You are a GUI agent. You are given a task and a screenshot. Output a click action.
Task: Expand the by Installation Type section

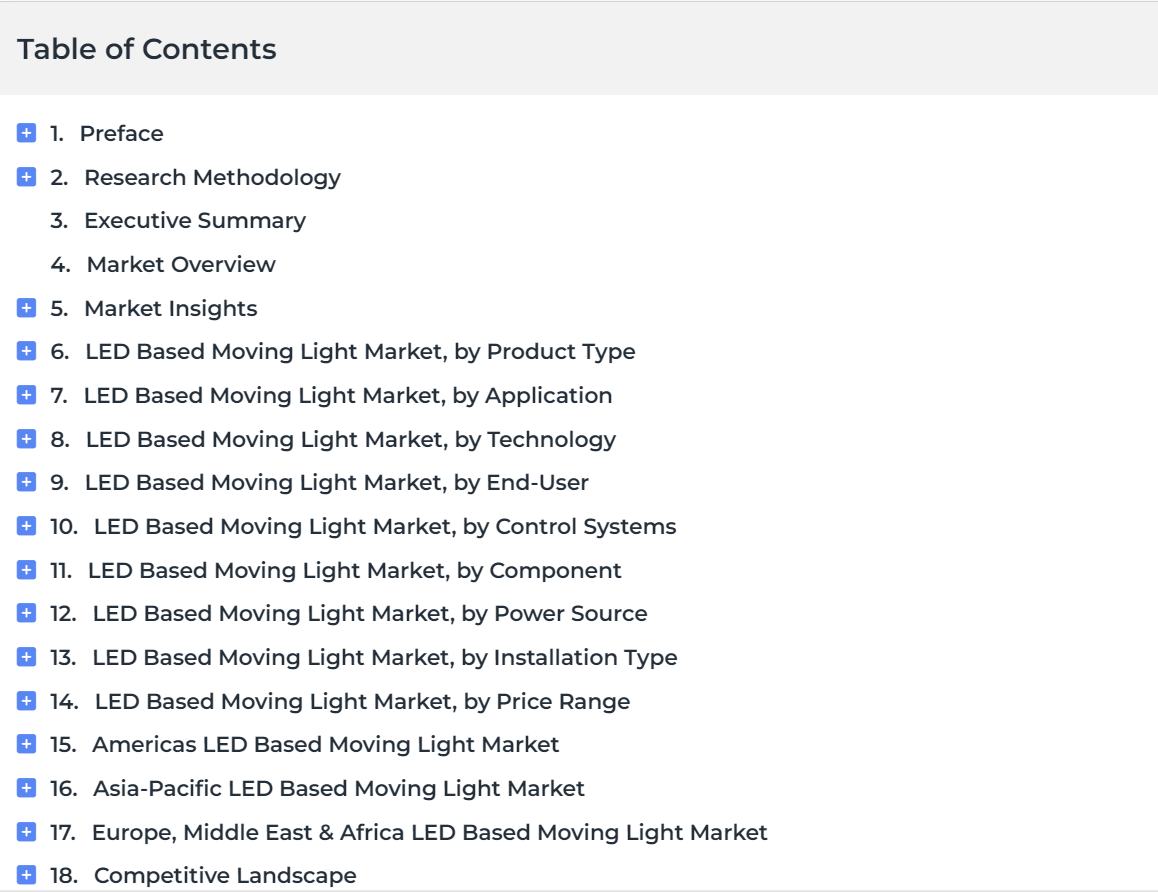point(27,657)
